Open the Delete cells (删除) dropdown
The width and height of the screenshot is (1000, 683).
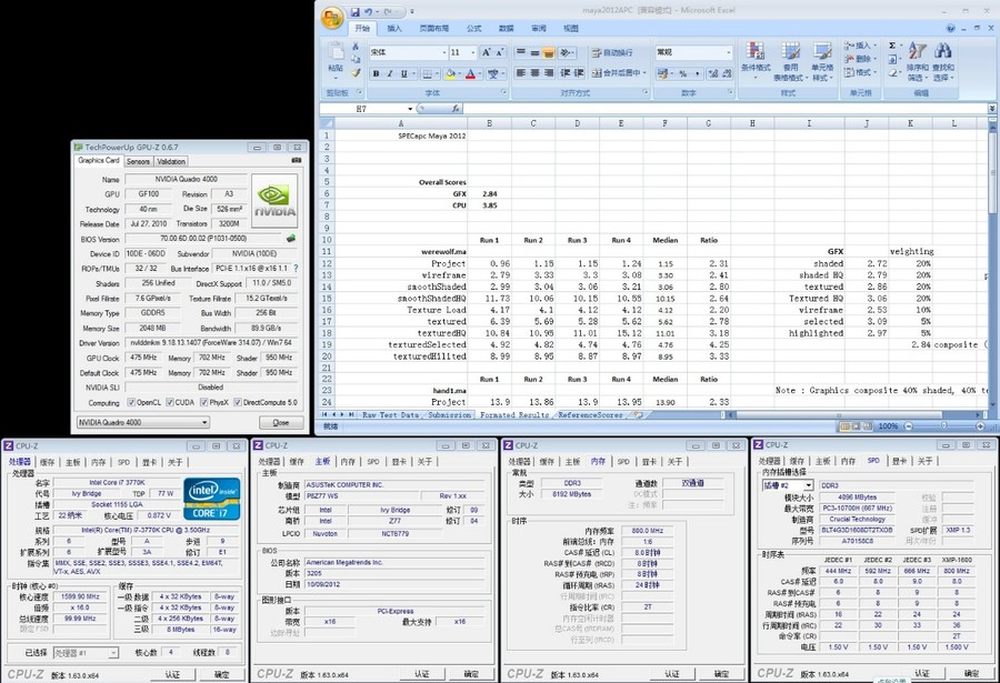point(860,59)
